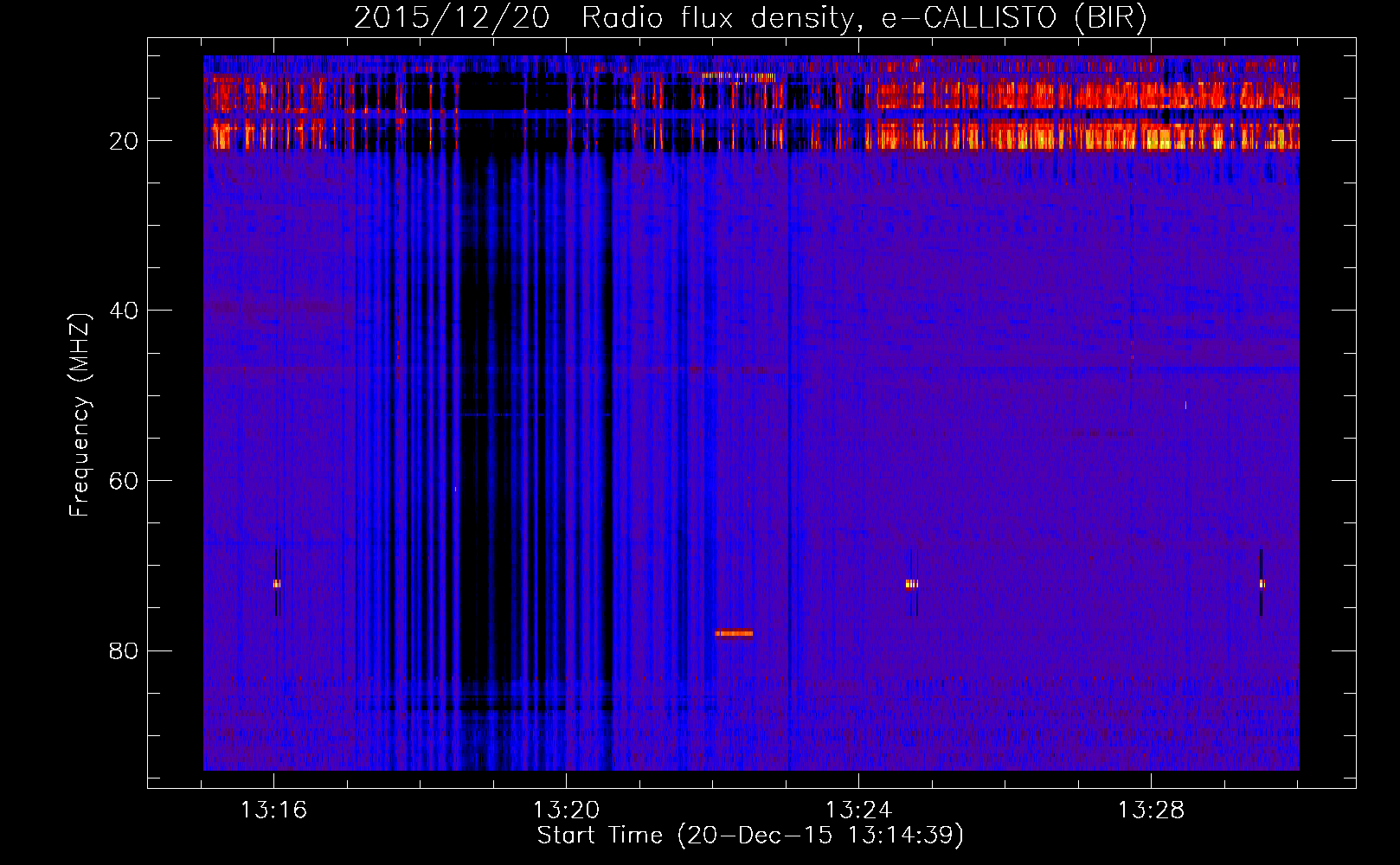The image size is (1400, 865).
Task: Click the bright spot at 72 MHz near 13:16
Action: pyautogui.click(x=277, y=584)
